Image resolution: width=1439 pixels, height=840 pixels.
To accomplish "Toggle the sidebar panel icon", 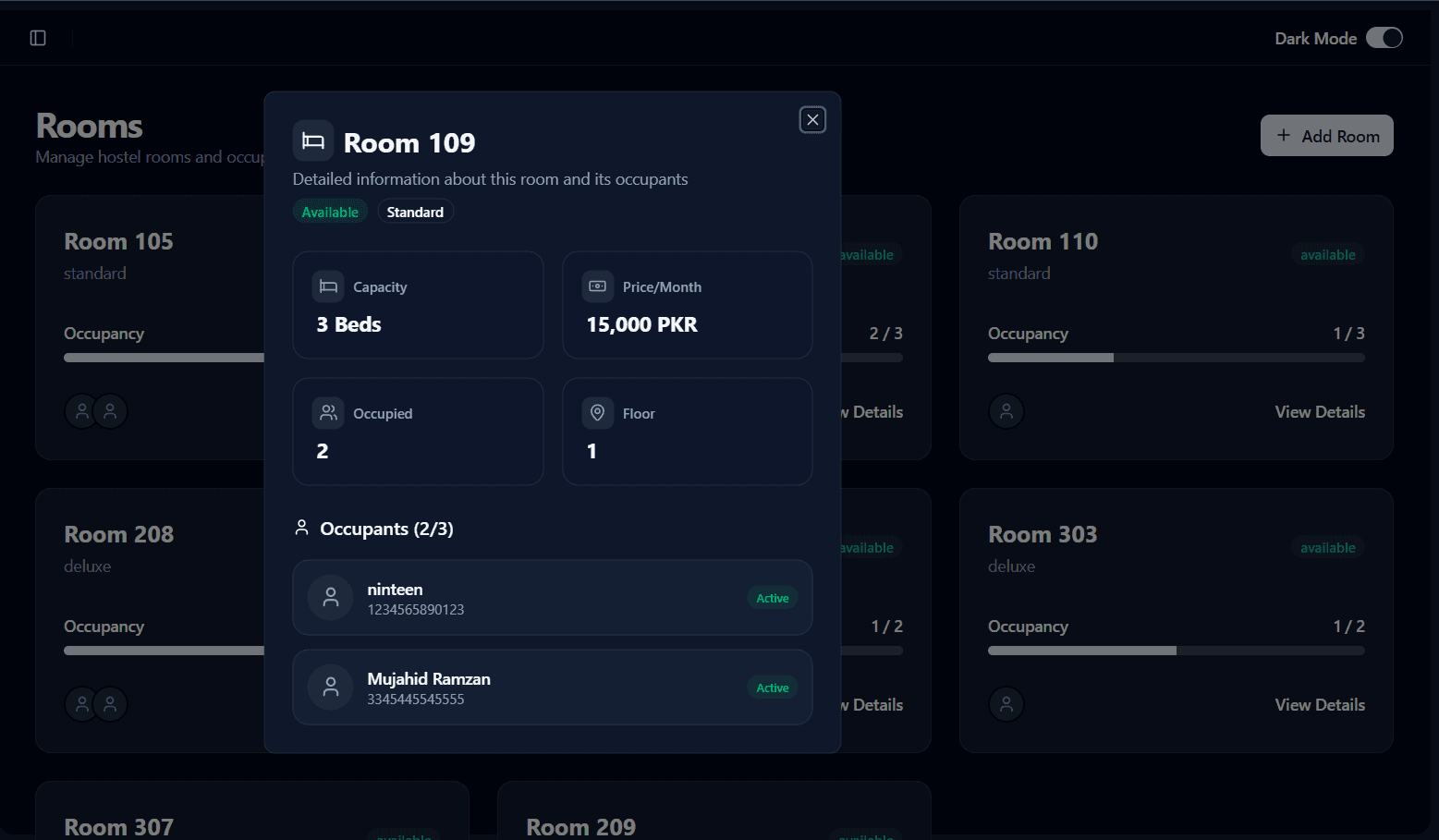I will coord(38,38).
